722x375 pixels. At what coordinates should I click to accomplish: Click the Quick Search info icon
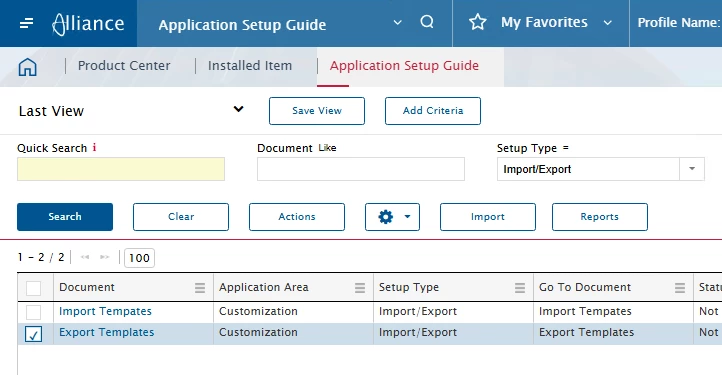point(94,147)
